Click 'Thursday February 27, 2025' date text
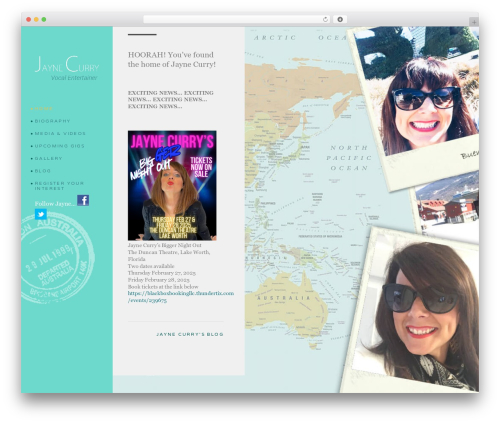This screenshot has height=423, width=500. click(x=162, y=273)
